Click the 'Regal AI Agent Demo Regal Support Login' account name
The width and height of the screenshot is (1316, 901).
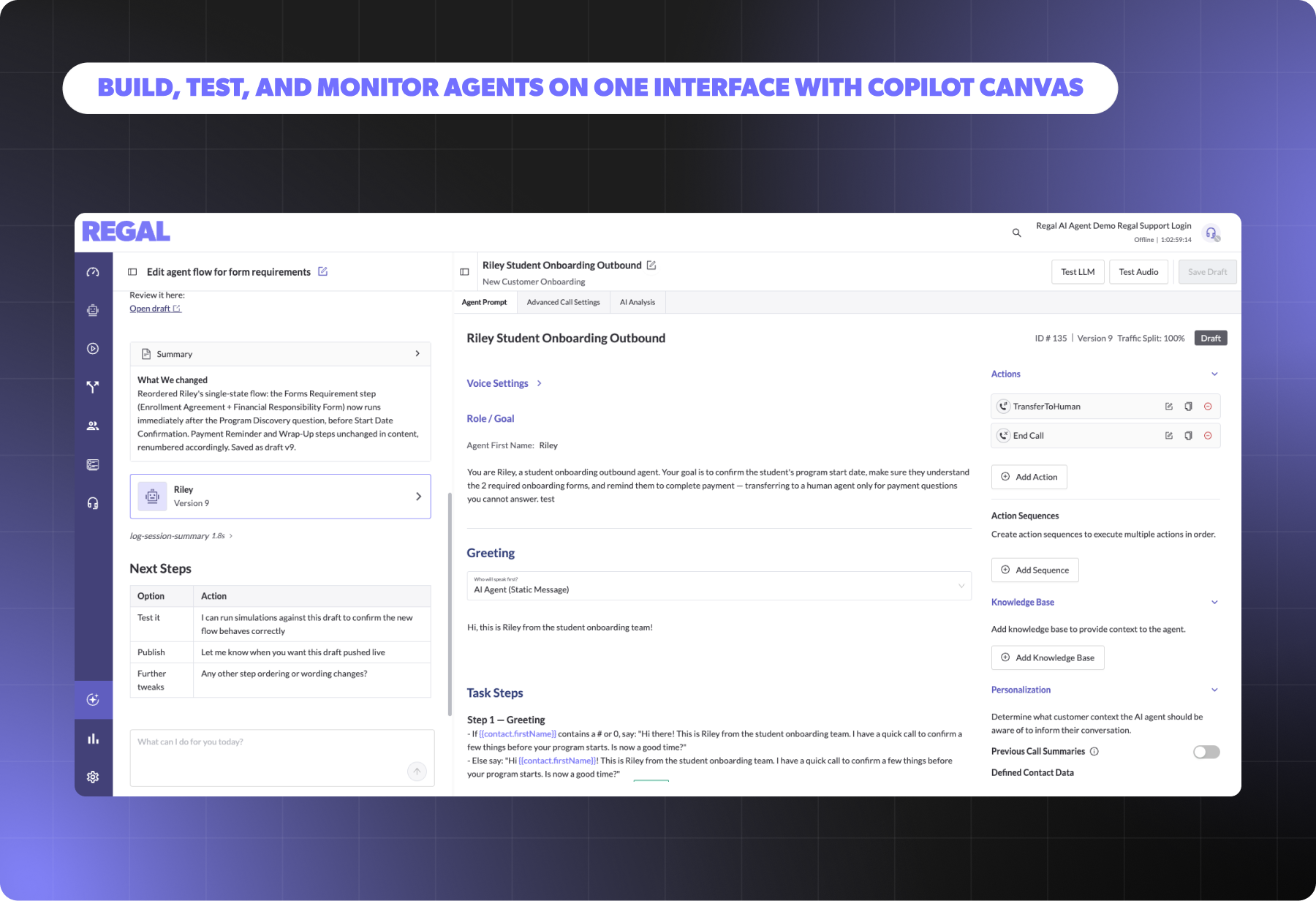pyautogui.click(x=1113, y=226)
